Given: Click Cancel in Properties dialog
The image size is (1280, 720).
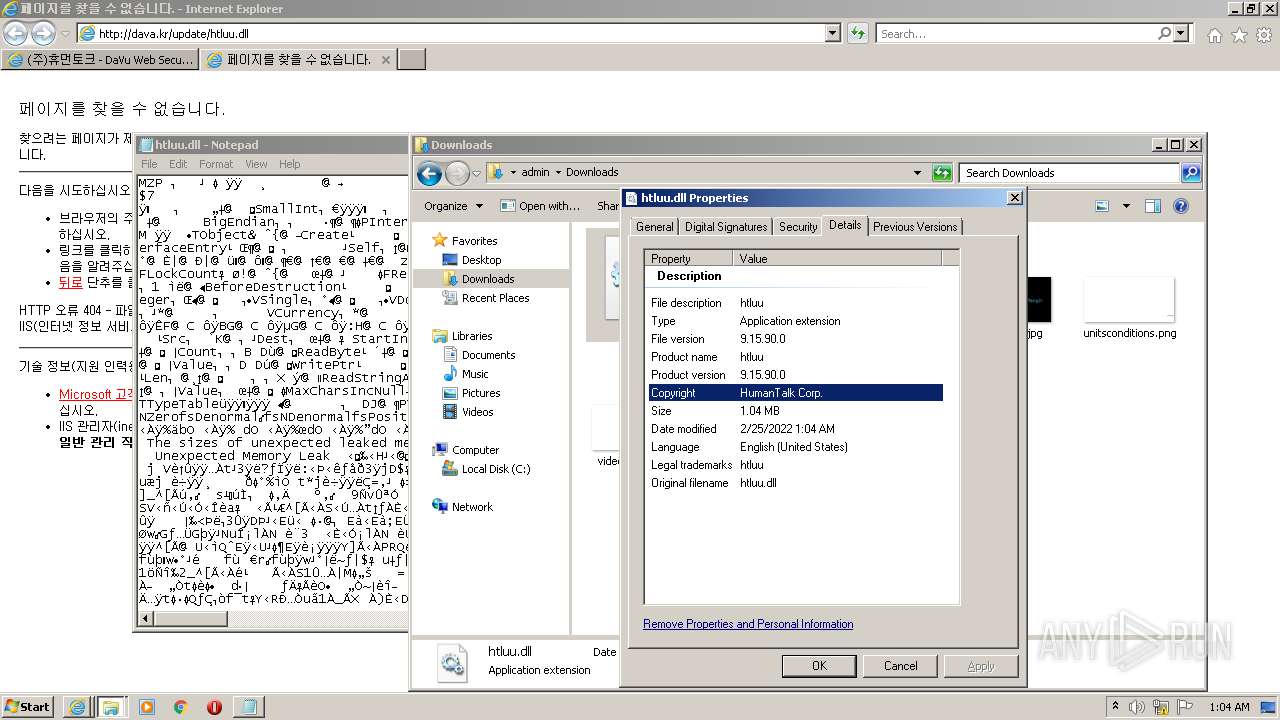Looking at the screenshot, I should pyautogui.click(x=900, y=666).
